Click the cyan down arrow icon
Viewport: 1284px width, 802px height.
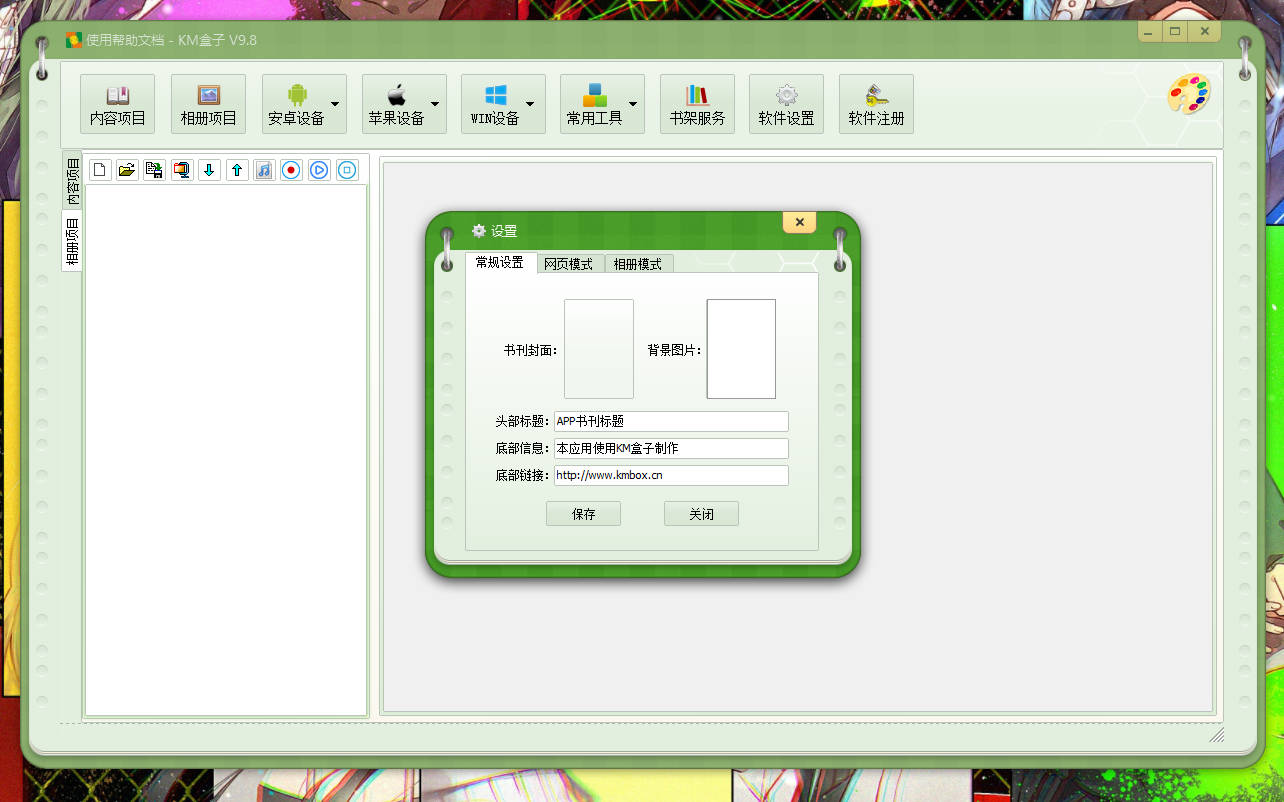click(x=209, y=170)
